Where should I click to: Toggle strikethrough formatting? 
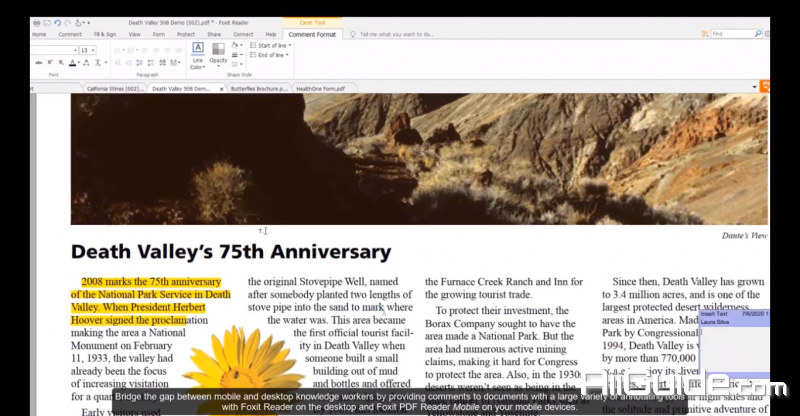(x=39, y=62)
